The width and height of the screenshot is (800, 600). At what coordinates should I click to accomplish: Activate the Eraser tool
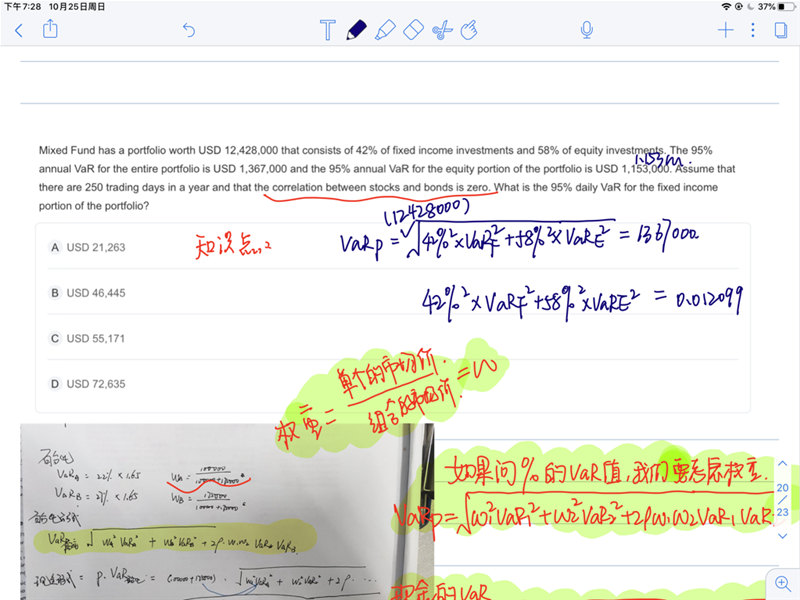414,30
